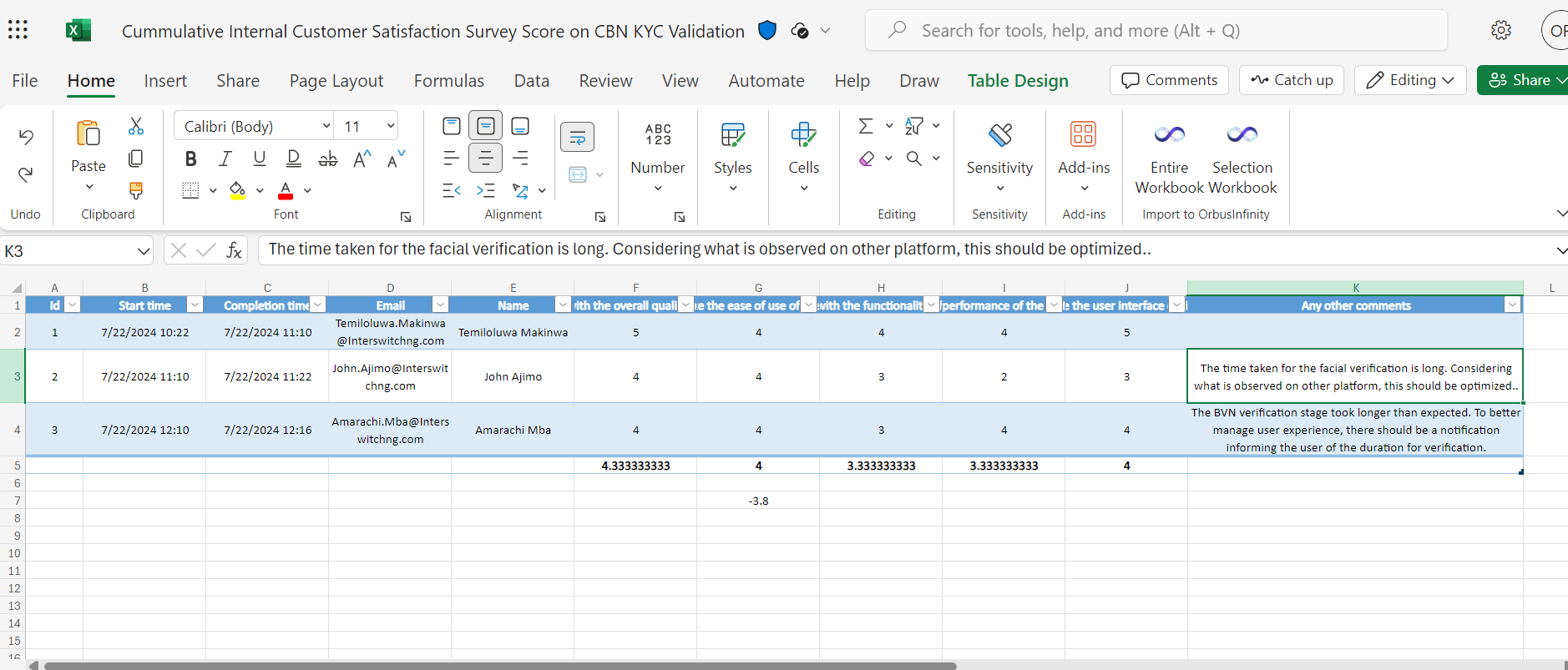The image size is (1568, 670).
Task: Open the Editing mode dropdown
Action: 1410,80
